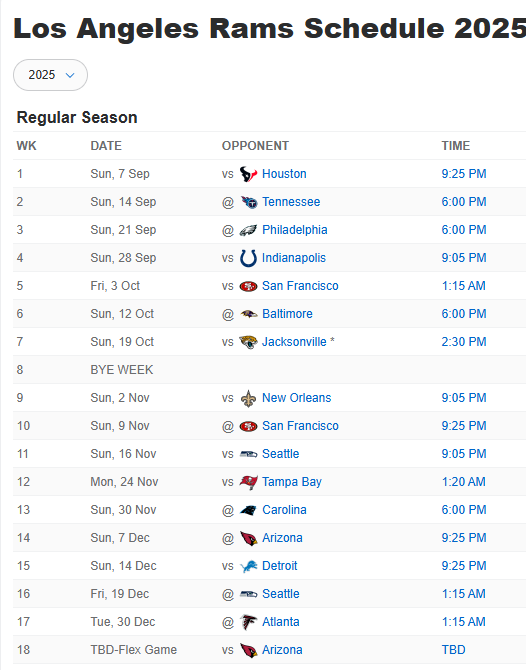Click the New Orleans Saints fleur-de-lis logo

tap(248, 398)
